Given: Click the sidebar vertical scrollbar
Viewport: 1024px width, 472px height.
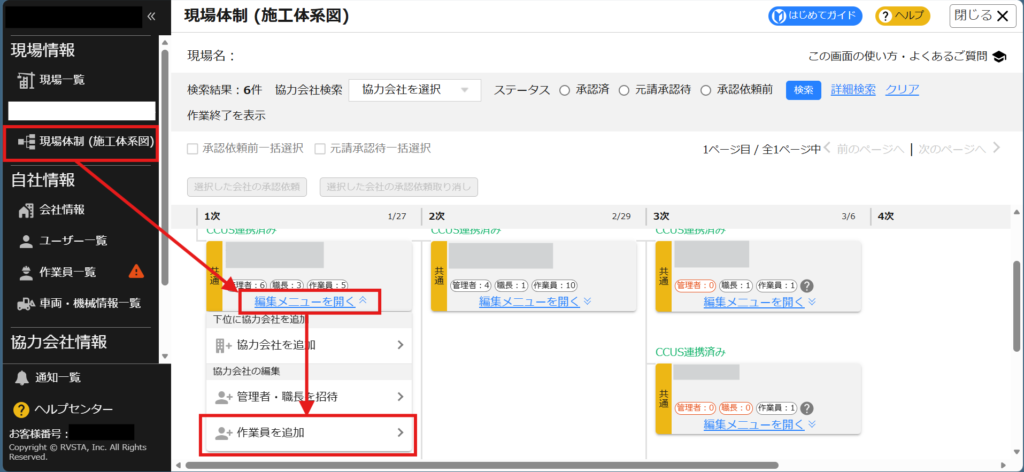Looking at the screenshot, I should [164, 166].
